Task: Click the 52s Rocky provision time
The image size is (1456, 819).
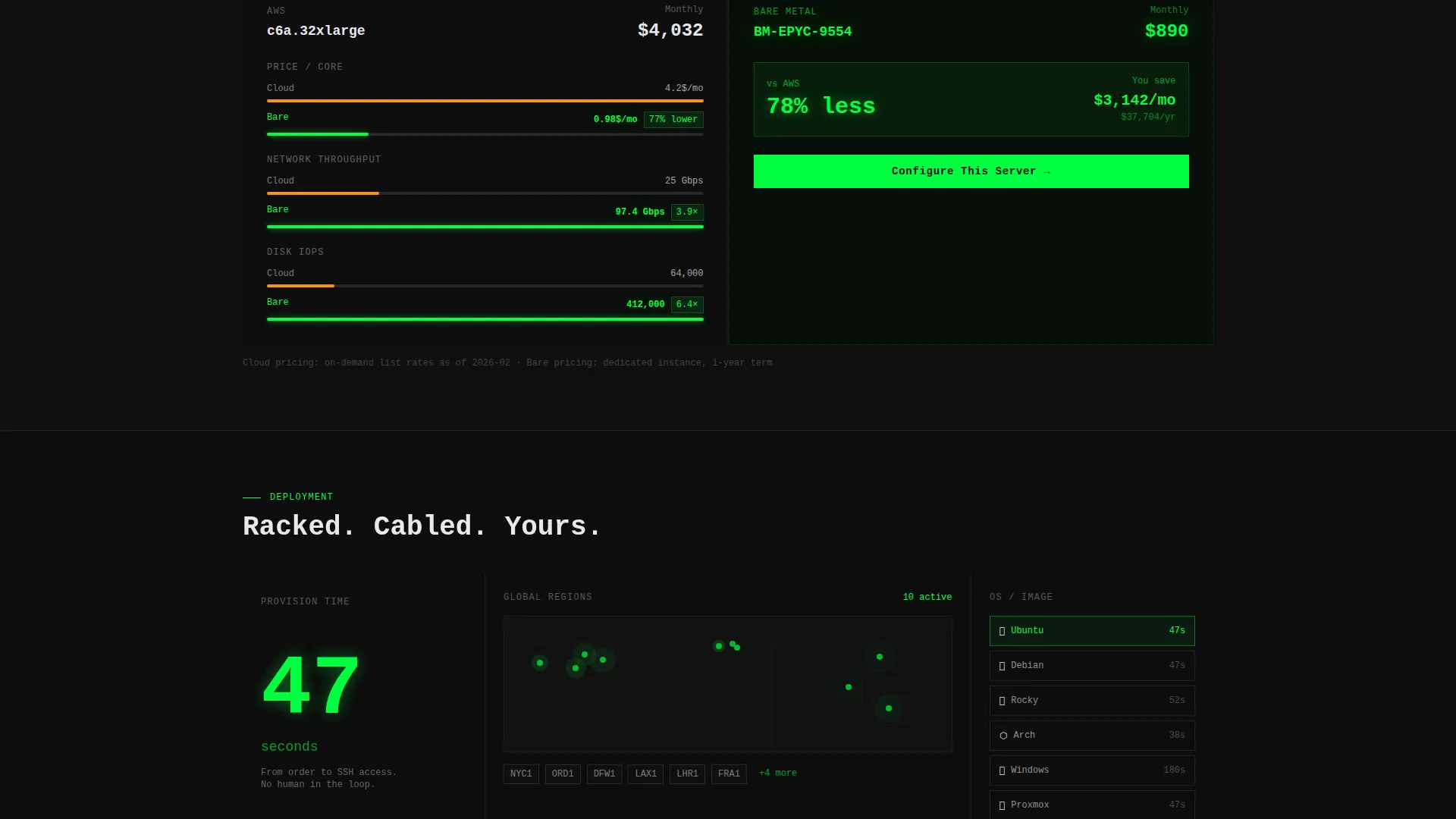Action: (1177, 701)
